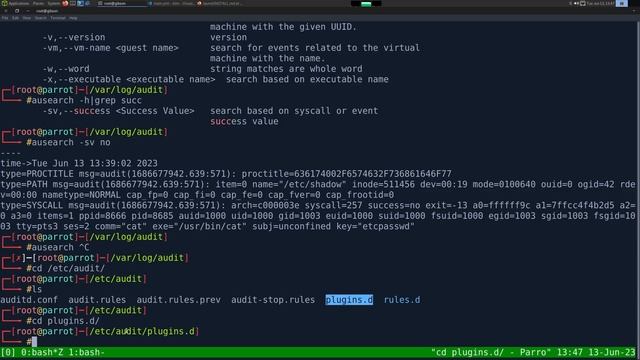Screen dimensions: 640x360
Task: Click tmux window '0:bash*Z' in status bar
Action: pos(42,352)
